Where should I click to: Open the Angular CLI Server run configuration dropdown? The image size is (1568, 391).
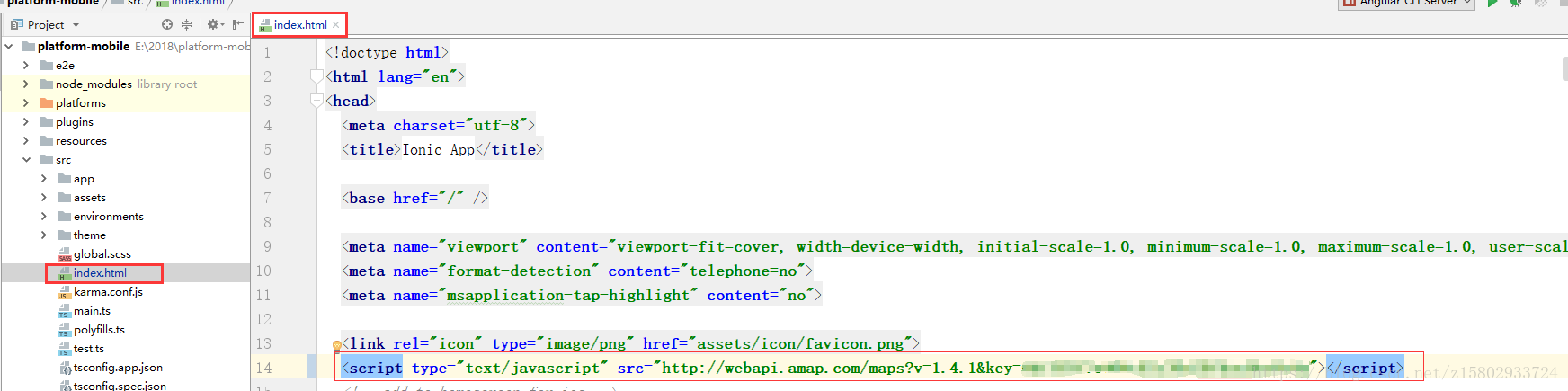pos(1407,4)
